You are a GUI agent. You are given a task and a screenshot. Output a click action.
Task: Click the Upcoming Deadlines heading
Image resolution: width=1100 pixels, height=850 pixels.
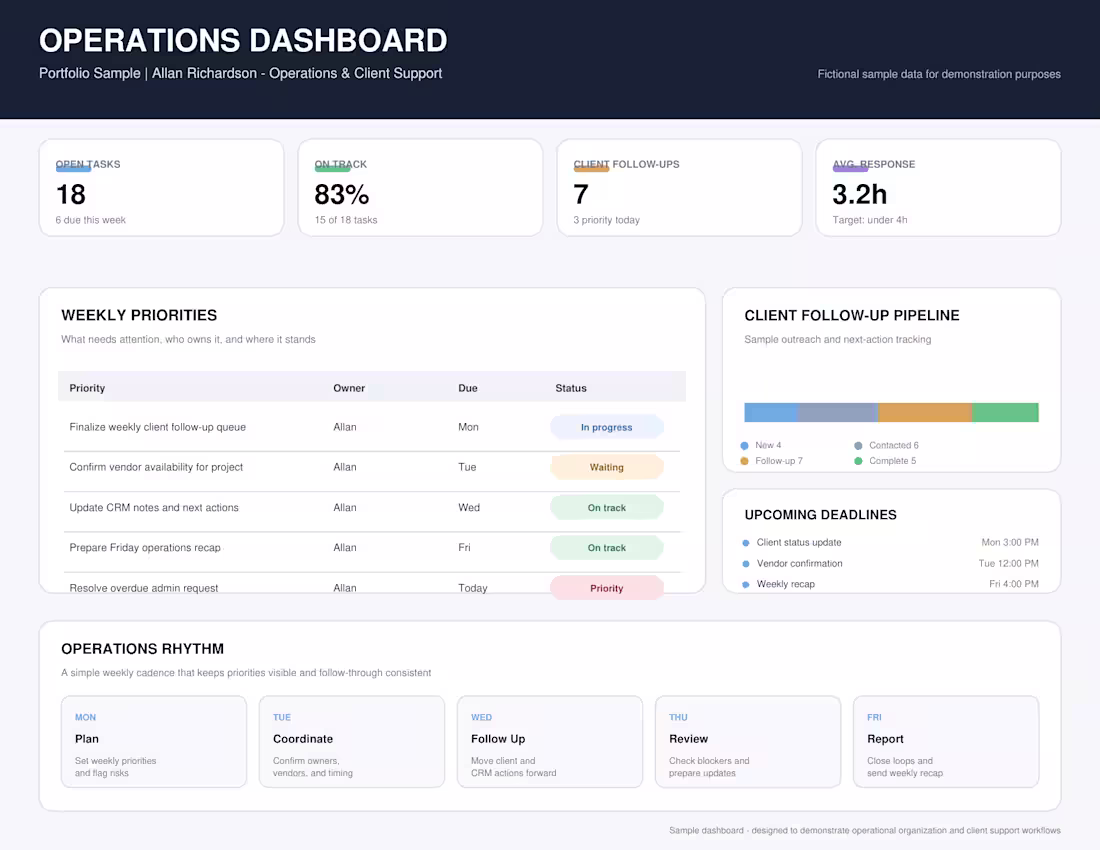coord(820,515)
